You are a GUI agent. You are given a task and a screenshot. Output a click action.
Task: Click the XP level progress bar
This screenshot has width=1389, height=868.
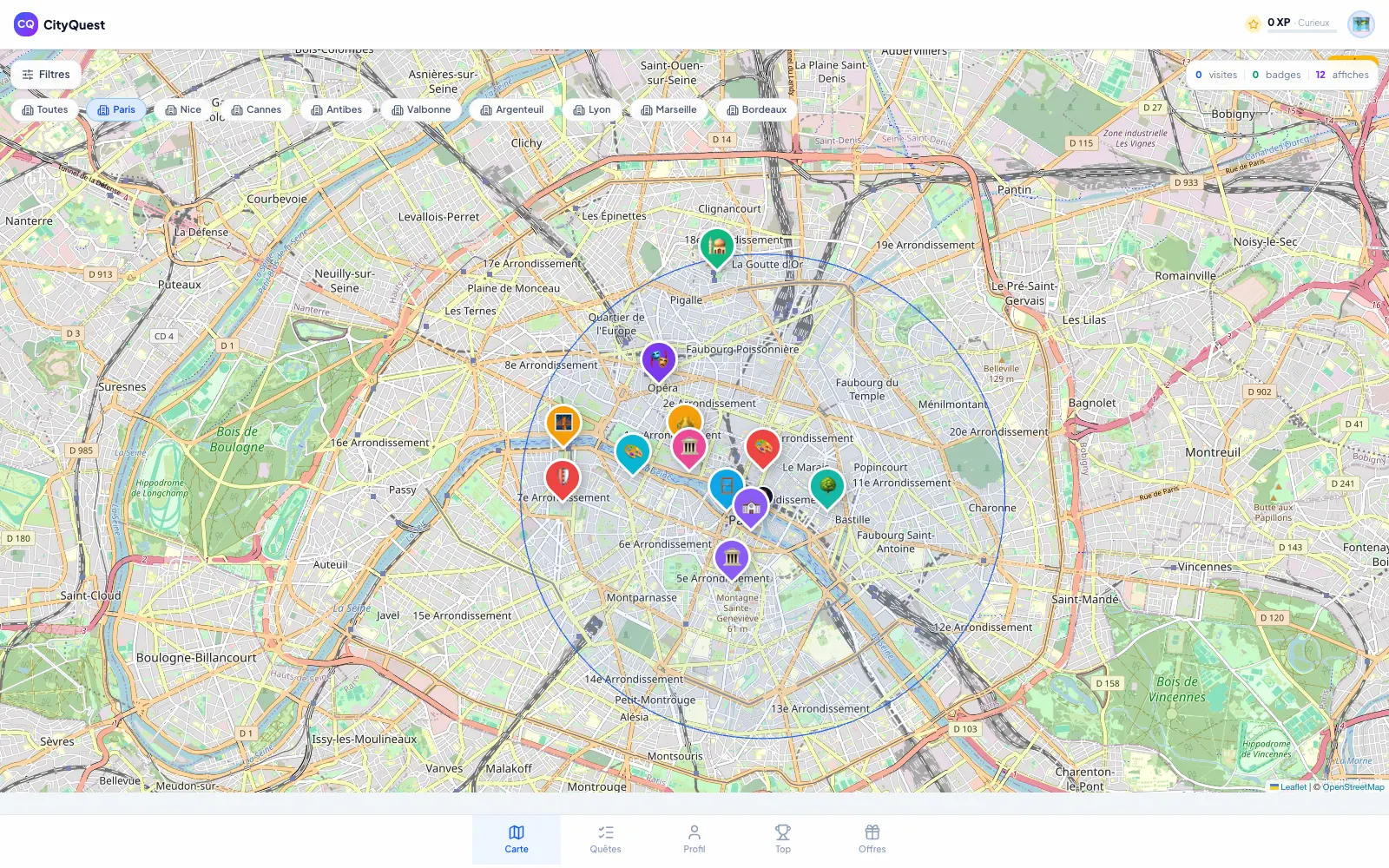1302,31
